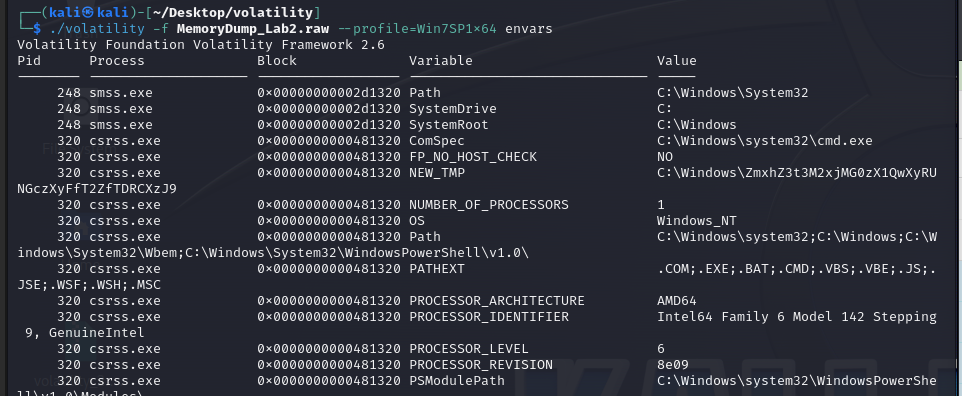The image size is (962, 396).
Task: Click the FP_NO_HOST_CHECK variable
Action: coord(473,157)
